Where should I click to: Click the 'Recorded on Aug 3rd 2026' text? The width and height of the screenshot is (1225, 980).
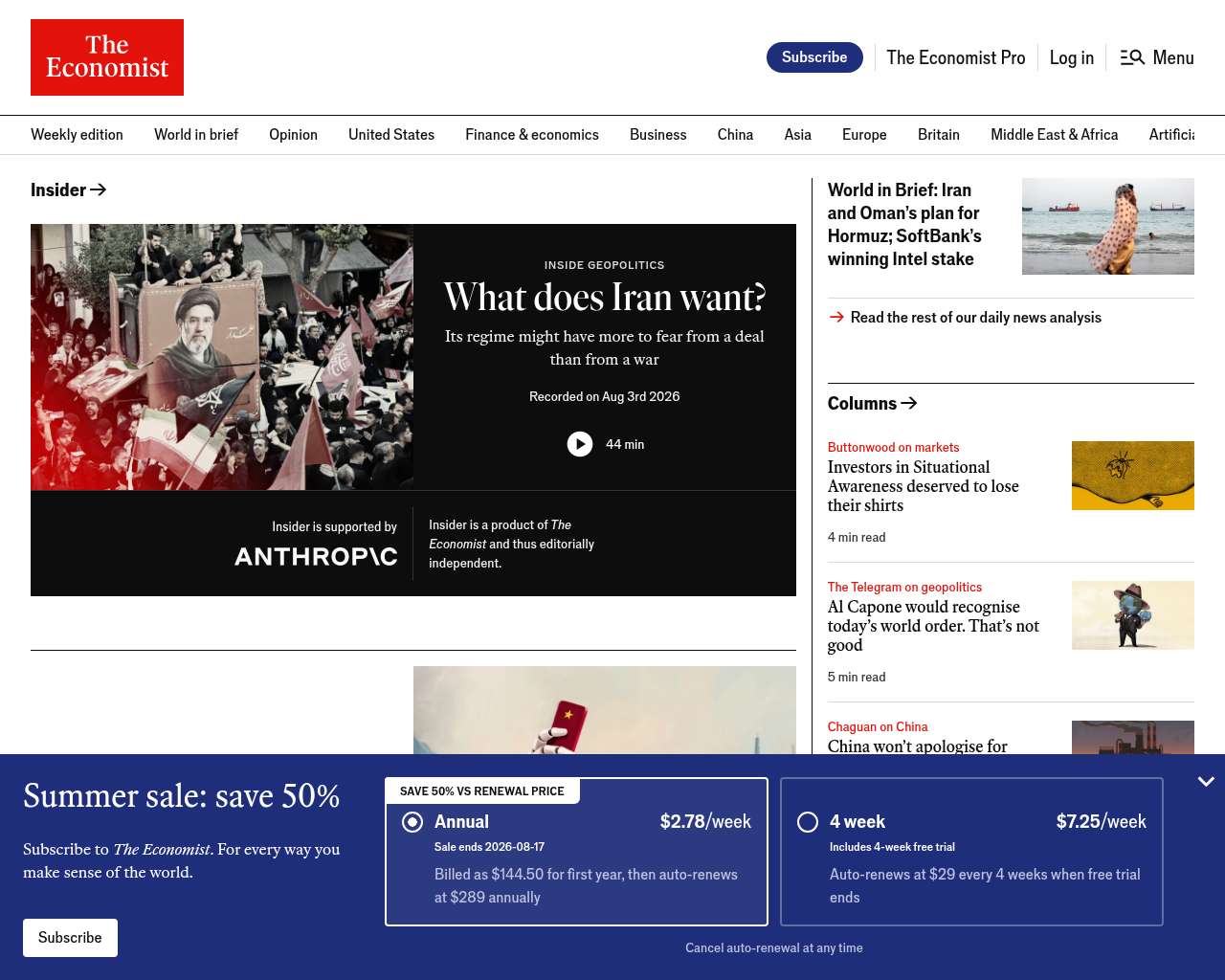pos(605,396)
